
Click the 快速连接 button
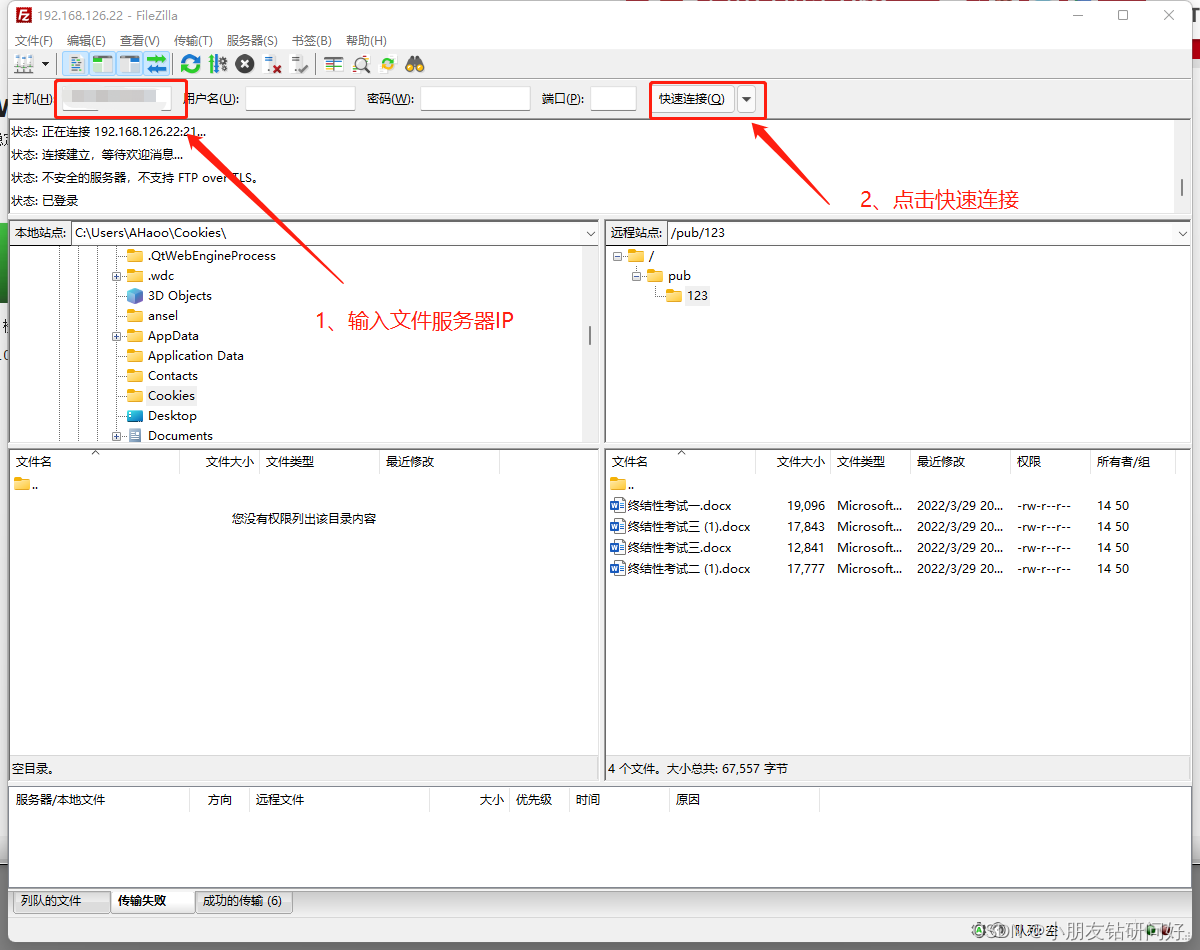pyautogui.click(x=692, y=98)
